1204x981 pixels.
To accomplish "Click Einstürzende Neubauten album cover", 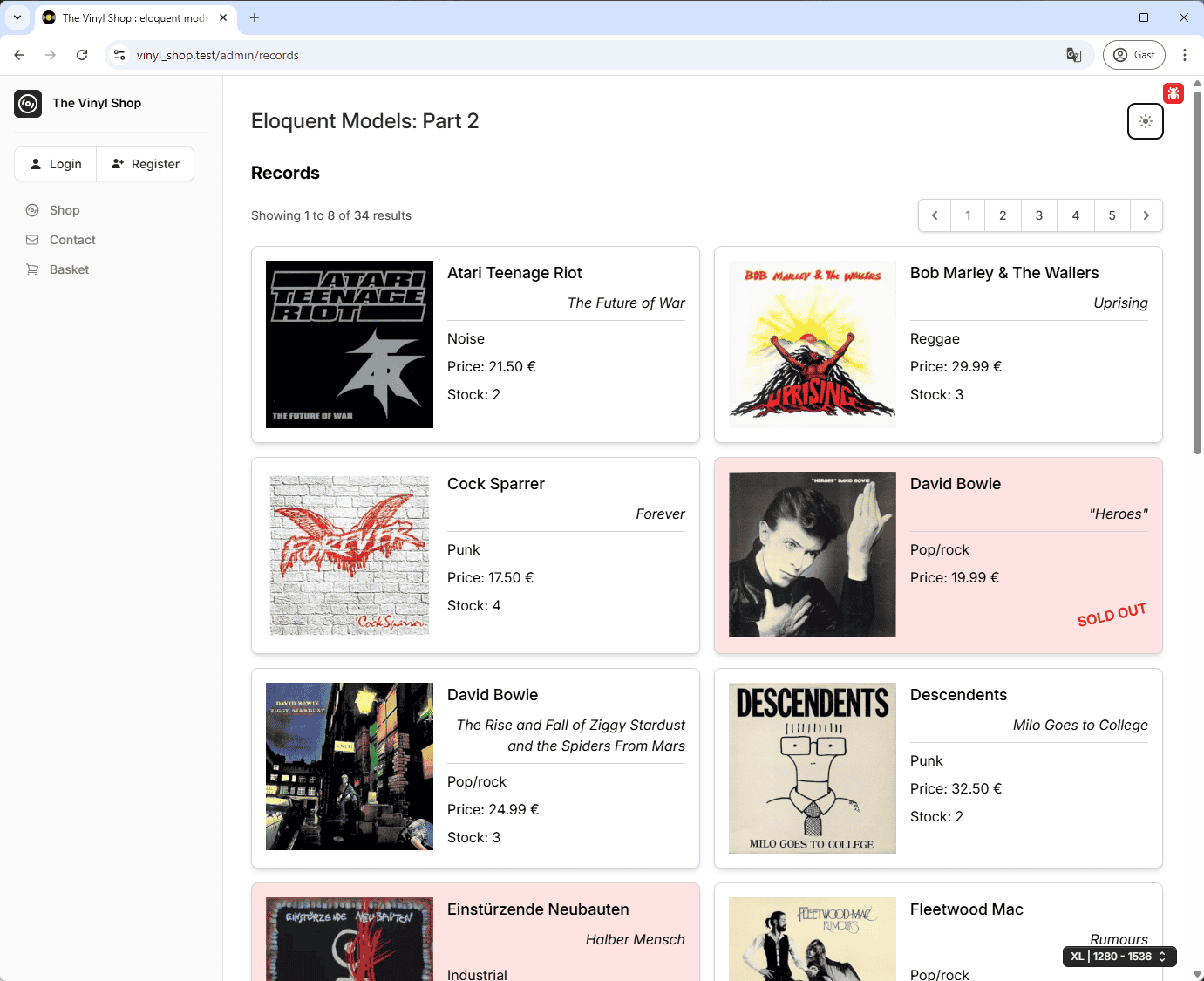I will 350,939.
